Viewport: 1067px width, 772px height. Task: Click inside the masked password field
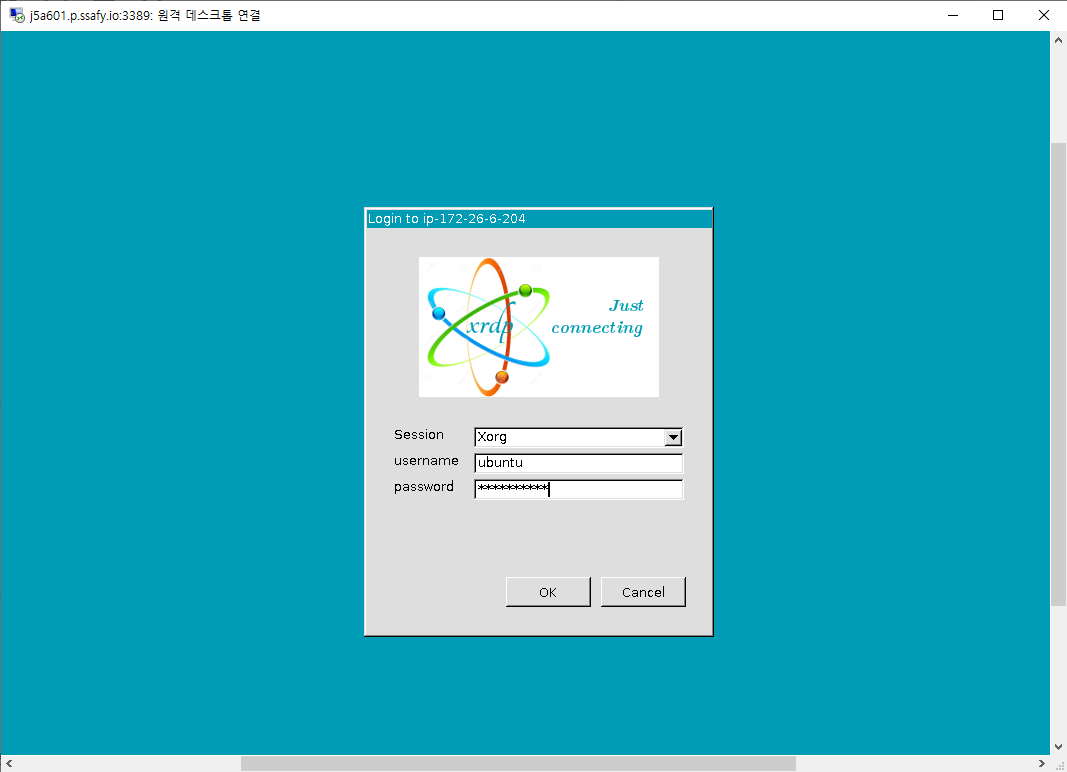(578, 489)
